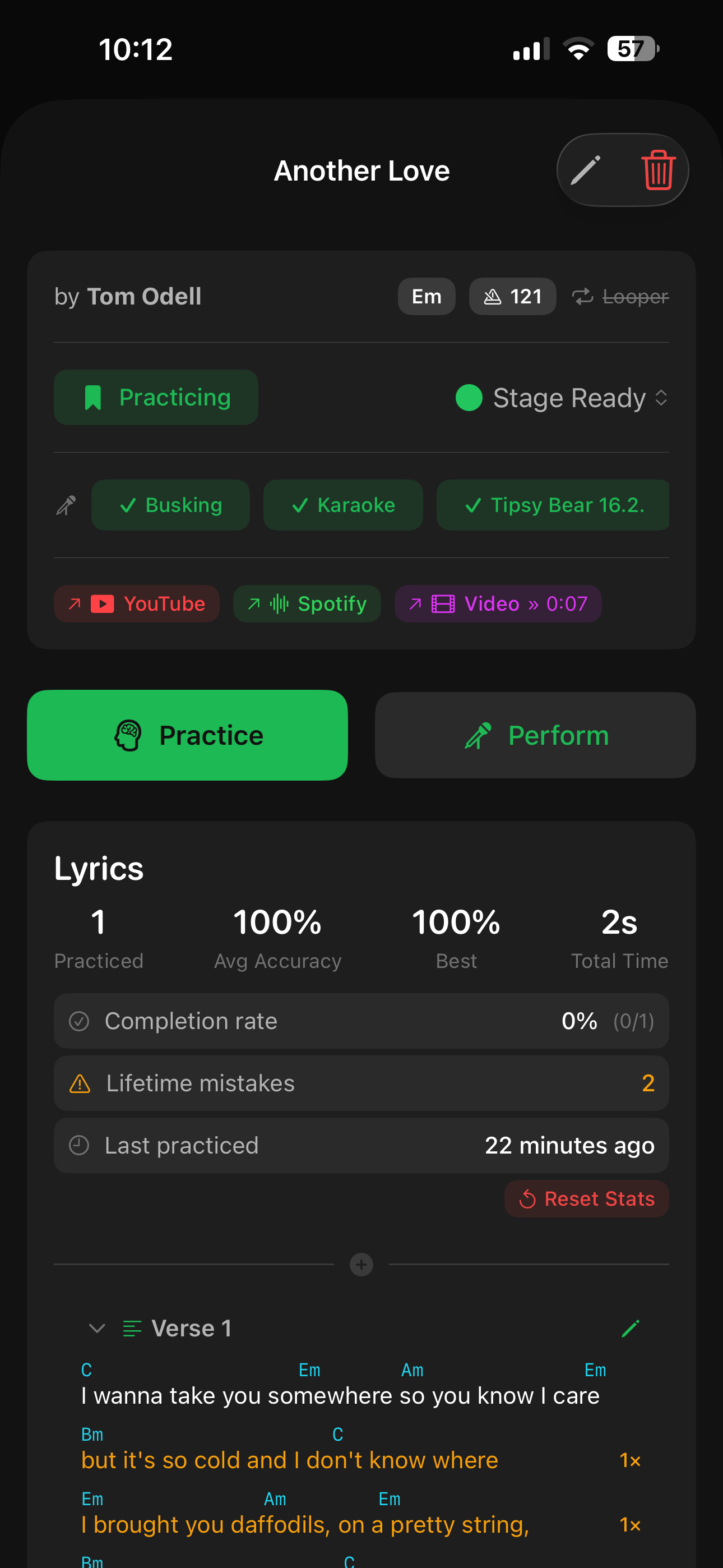Click the completion rate checkmark circle icon
The width and height of the screenshot is (723, 1568).
point(79,1021)
